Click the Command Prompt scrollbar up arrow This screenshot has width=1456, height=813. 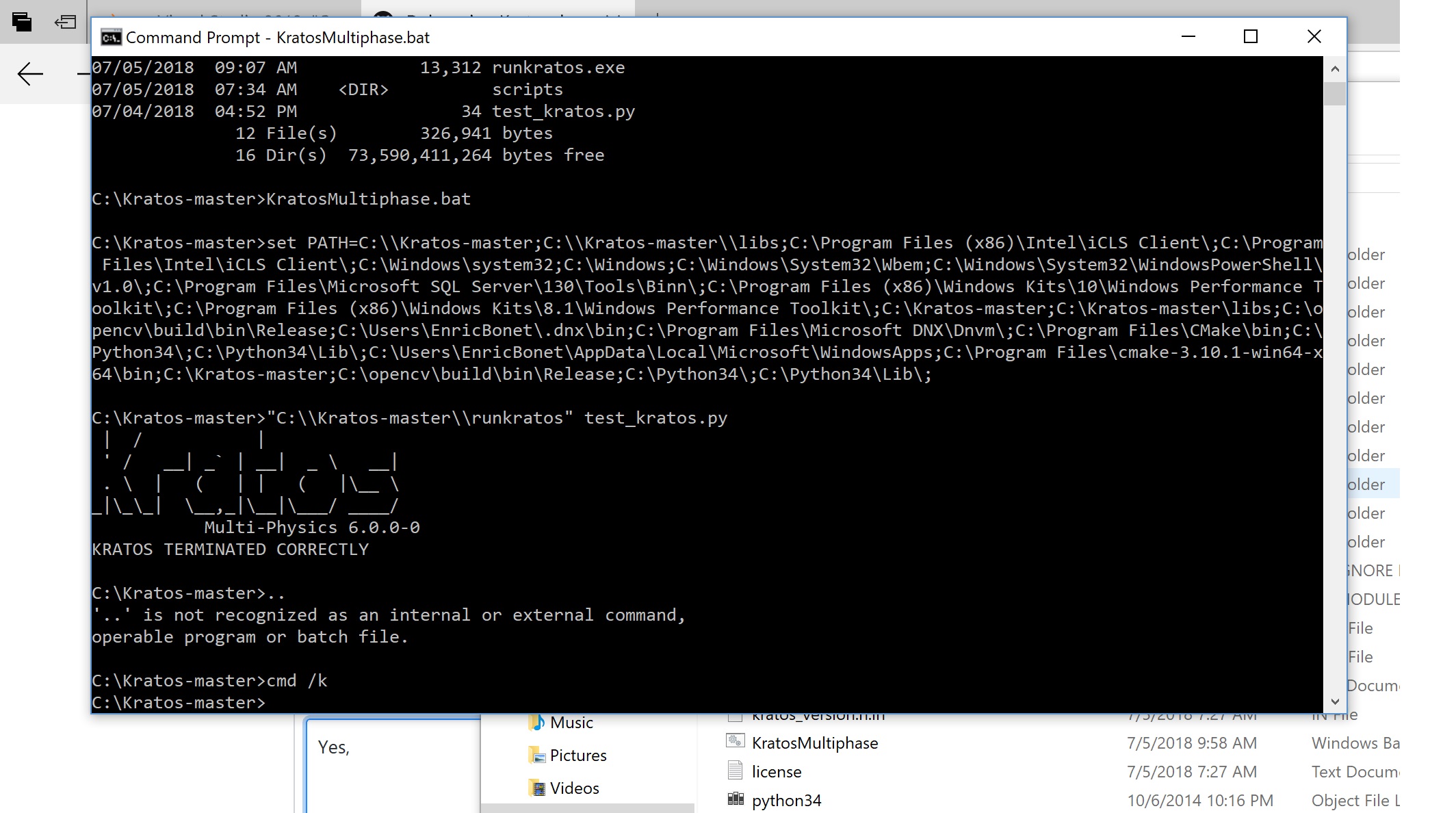click(1334, 68)
